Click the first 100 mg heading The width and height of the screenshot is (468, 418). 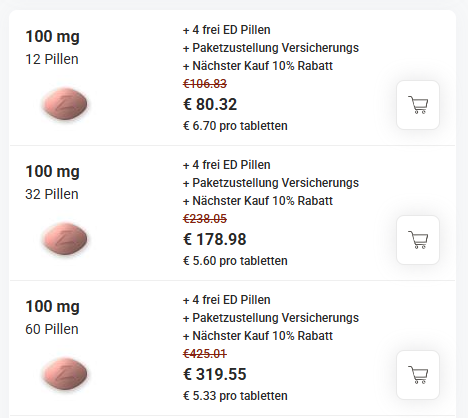tap(53, 37)
